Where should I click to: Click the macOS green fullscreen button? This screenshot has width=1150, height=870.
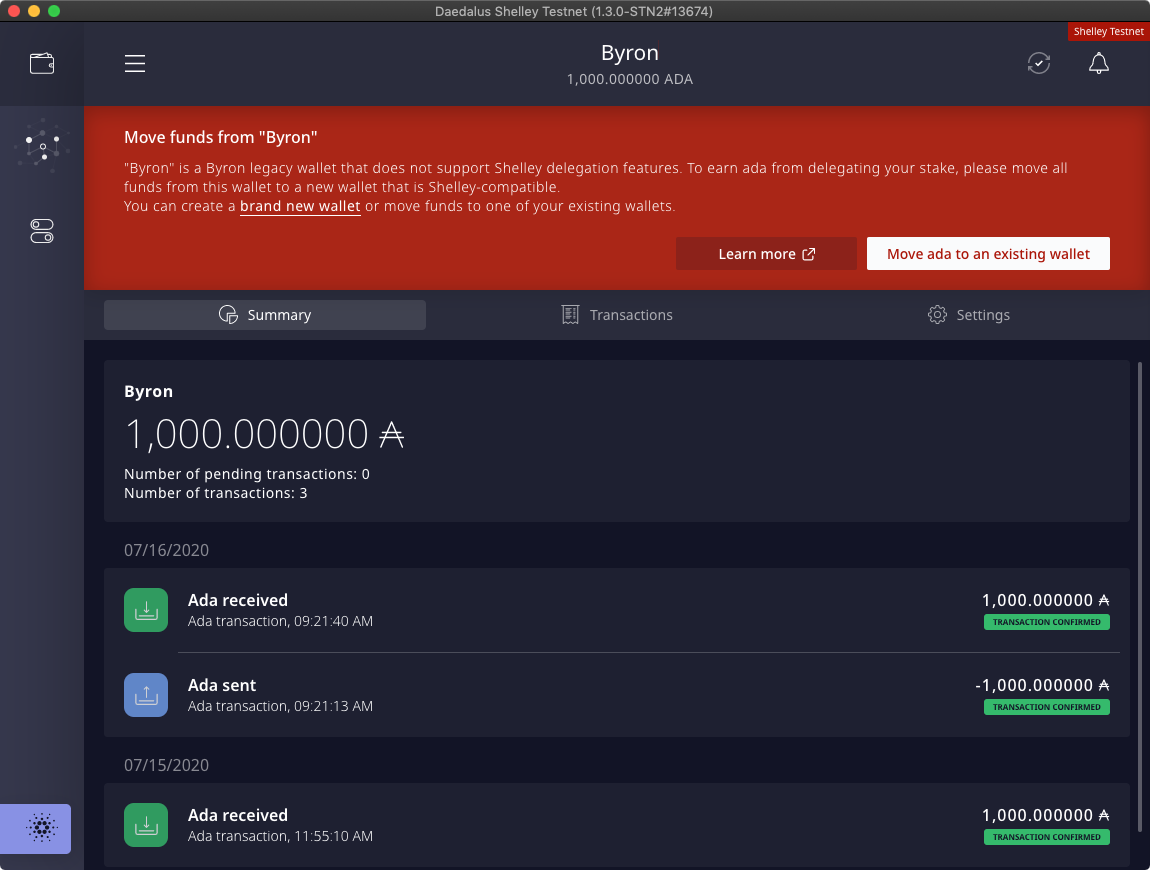click(x=54, y=11)
